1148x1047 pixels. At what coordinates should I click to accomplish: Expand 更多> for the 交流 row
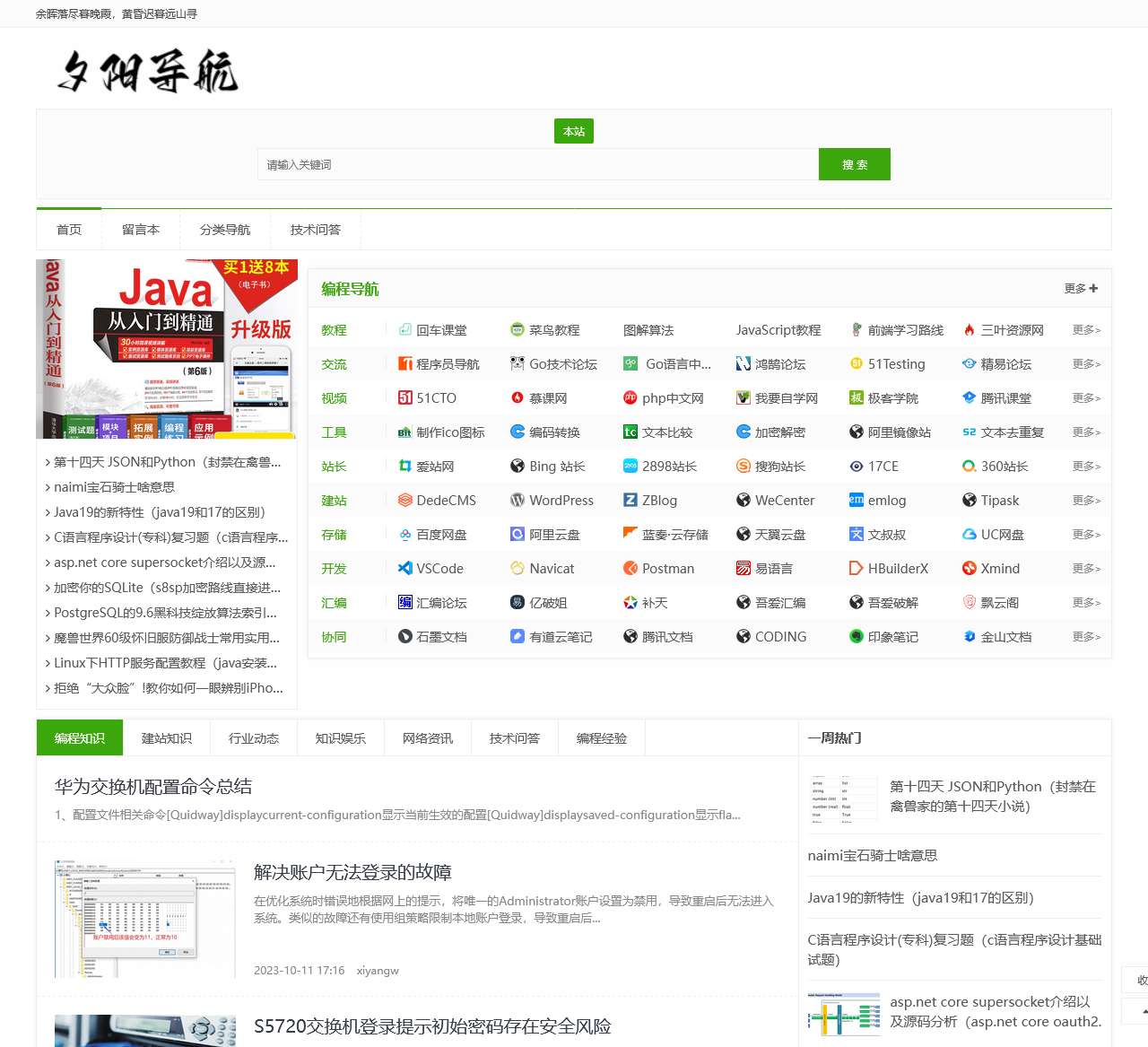(x=1086, y=364)
